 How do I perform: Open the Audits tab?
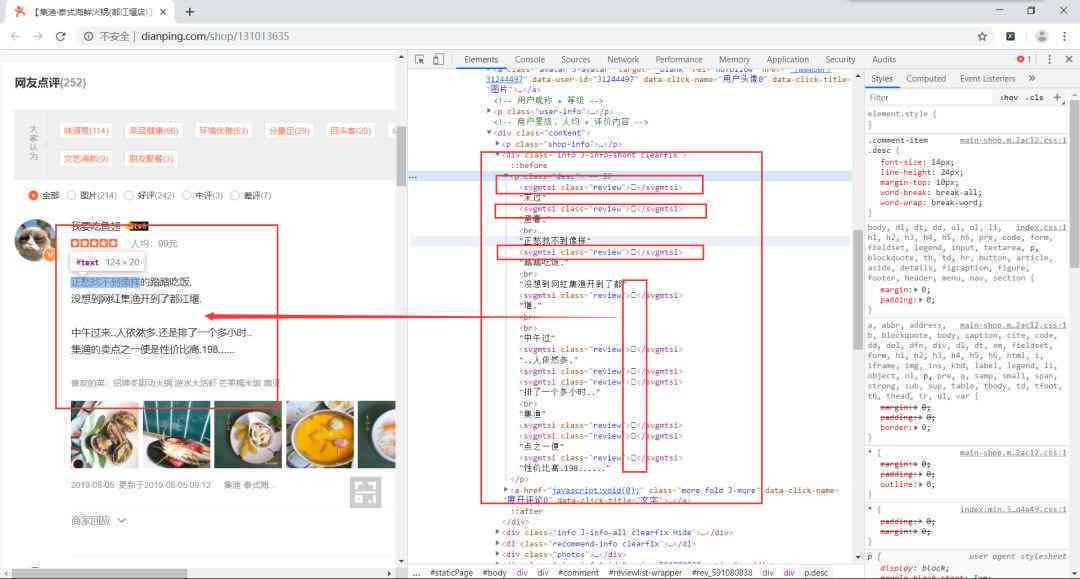point(884,60)
